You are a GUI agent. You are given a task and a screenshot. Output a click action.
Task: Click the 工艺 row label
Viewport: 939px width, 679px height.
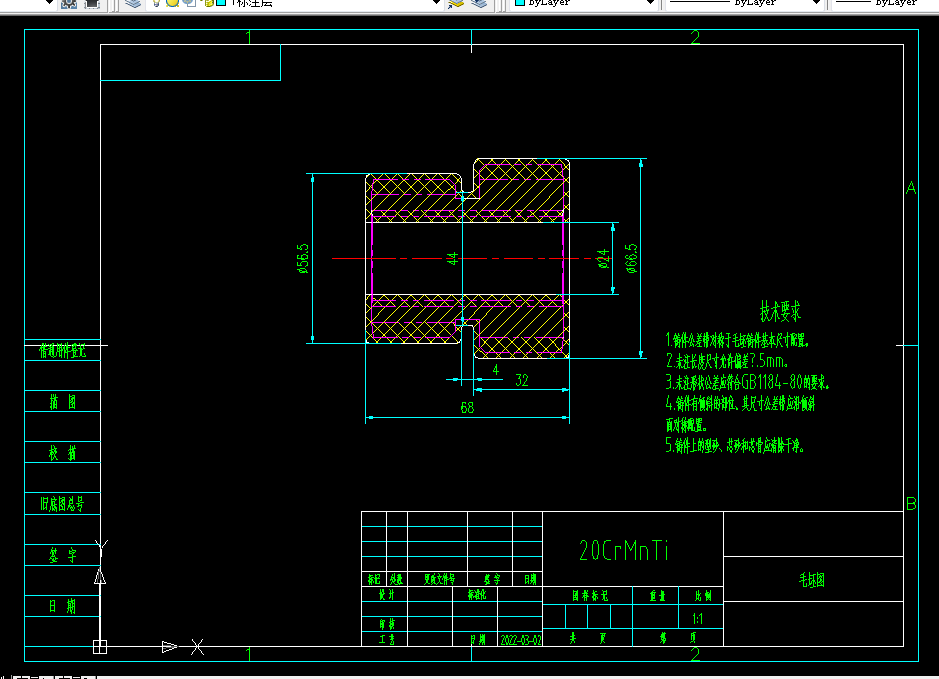386,639
